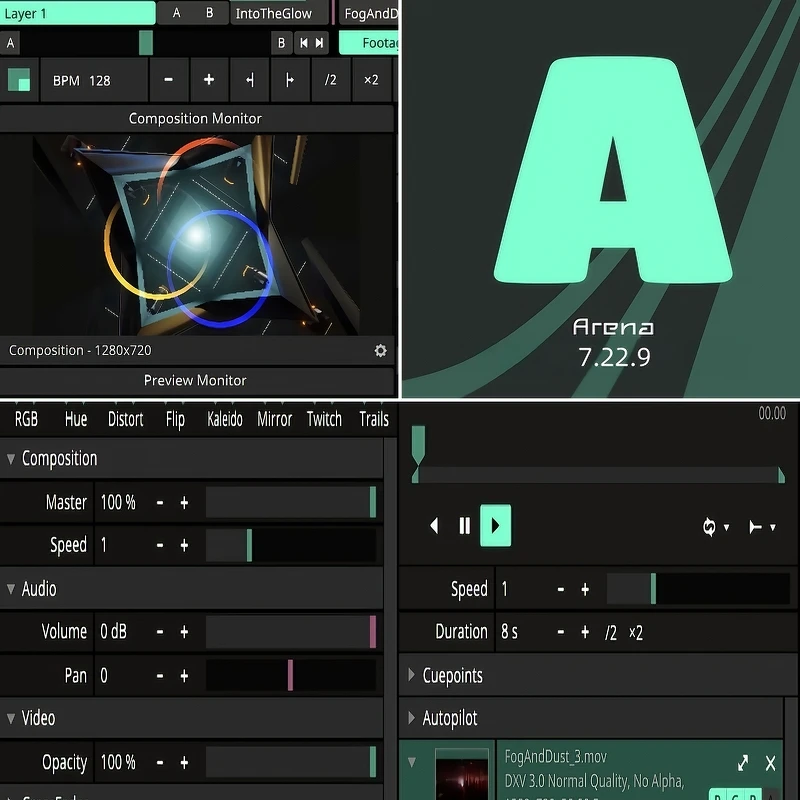Select the Layer 1 header
The image size is (800, 800).
pos(78,13)
